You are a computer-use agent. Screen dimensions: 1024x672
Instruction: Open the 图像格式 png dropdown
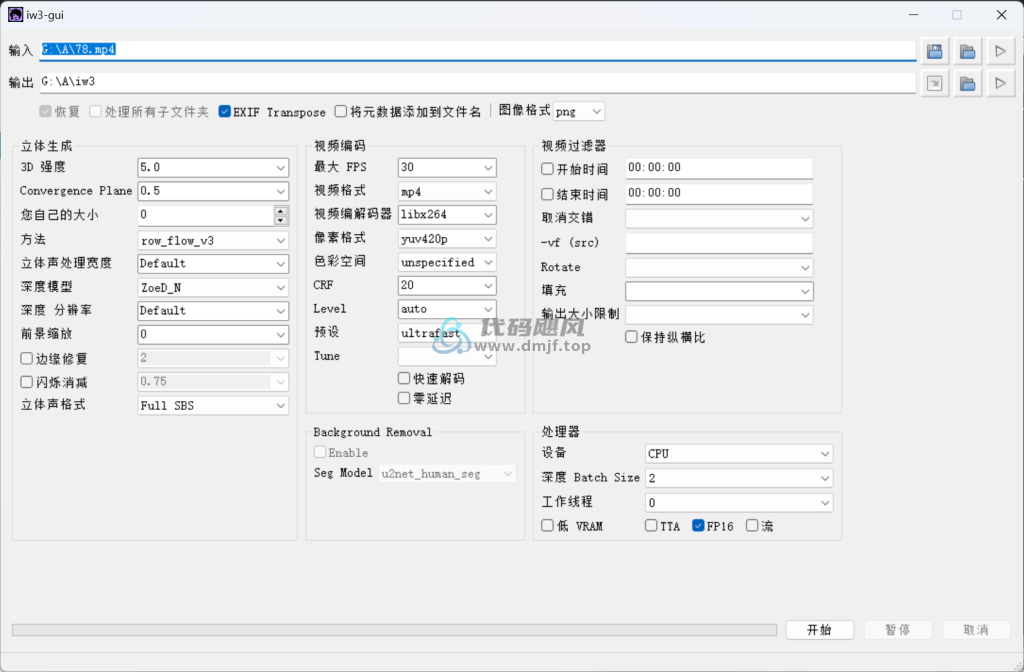(579, 112)
